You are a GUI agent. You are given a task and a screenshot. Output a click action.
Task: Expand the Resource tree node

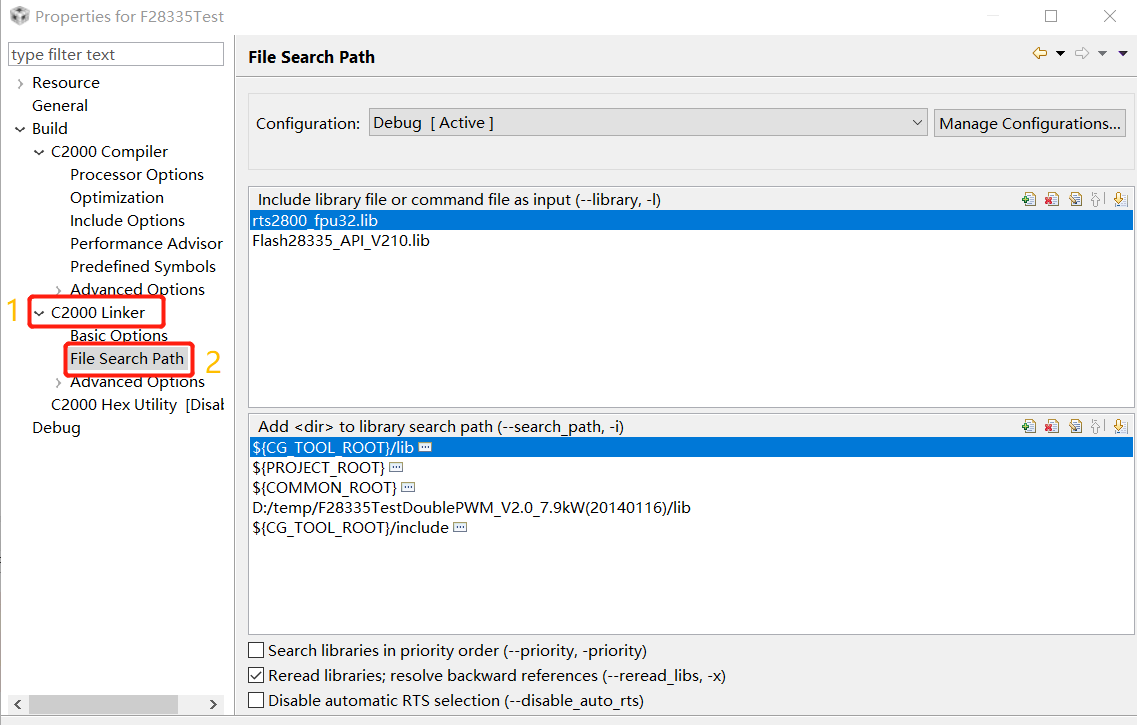[x=20, y=83]
